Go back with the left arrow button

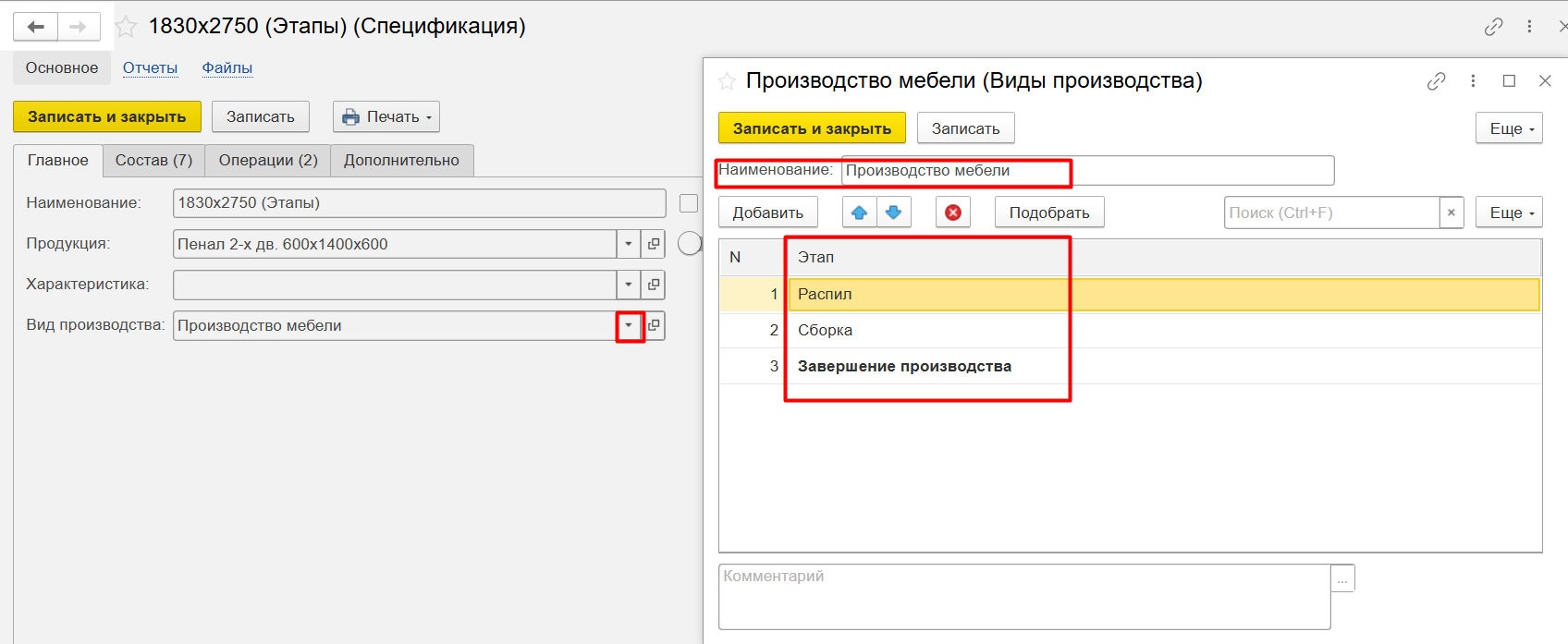pyautogui.click(x=36, y=27)
